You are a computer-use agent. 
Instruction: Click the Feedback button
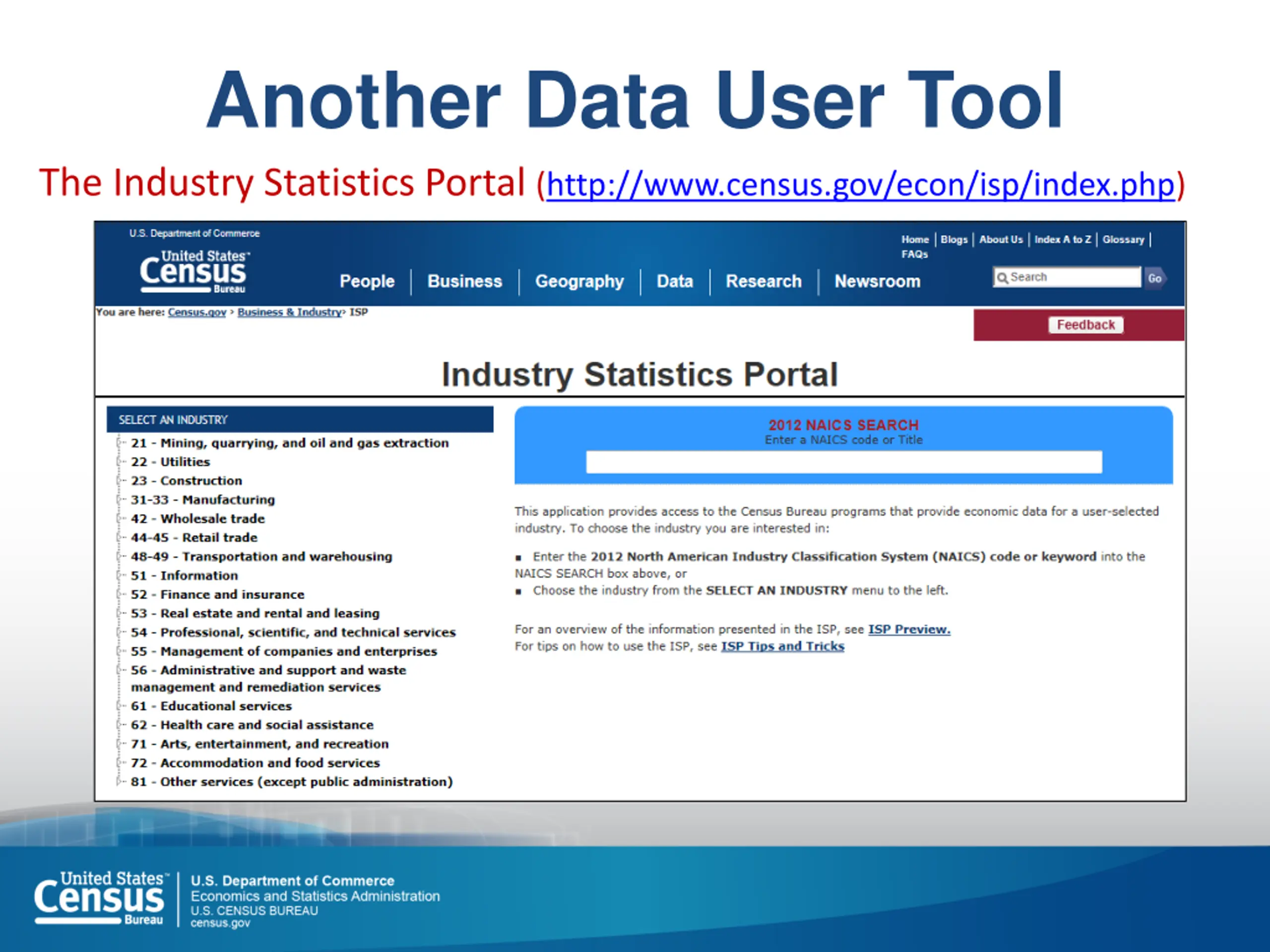(1085, 325)
